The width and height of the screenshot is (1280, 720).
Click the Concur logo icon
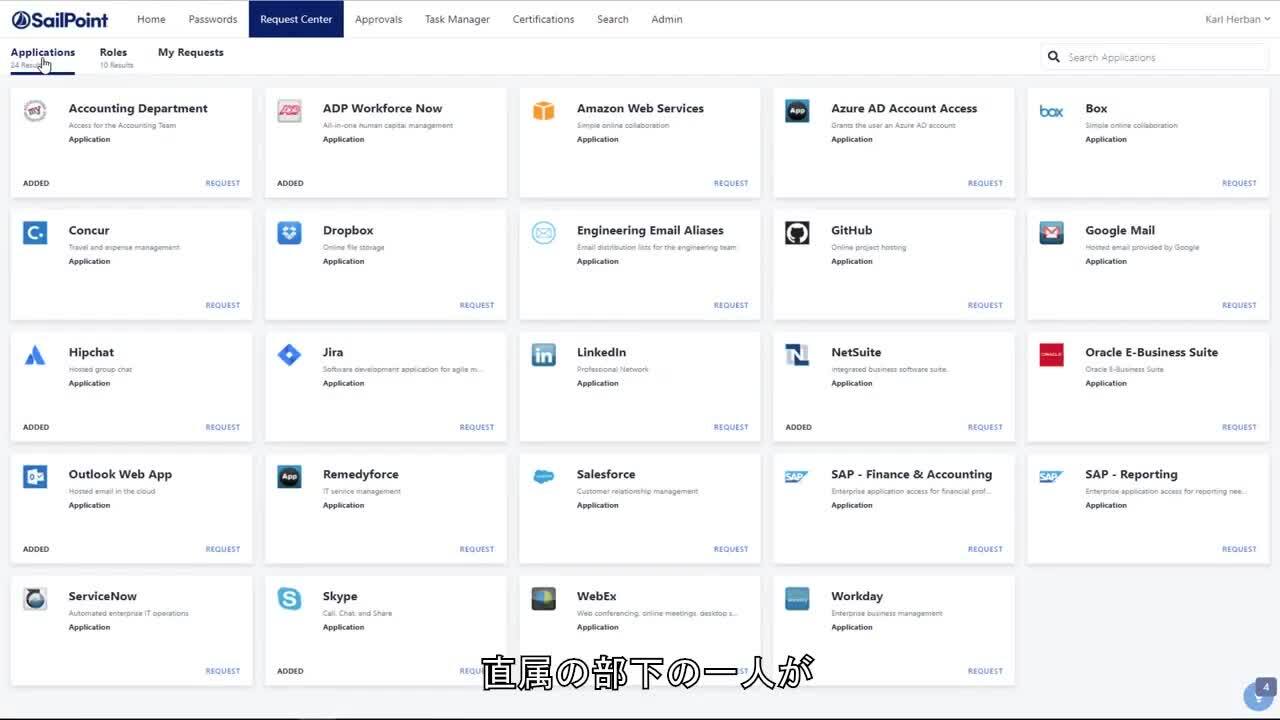[35, 233]
